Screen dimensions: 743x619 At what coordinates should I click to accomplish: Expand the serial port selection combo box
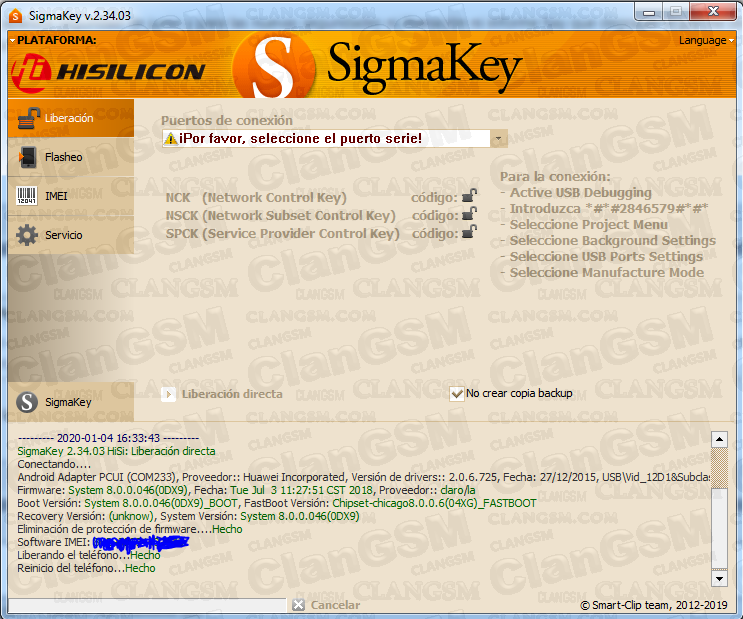(498, 138)
